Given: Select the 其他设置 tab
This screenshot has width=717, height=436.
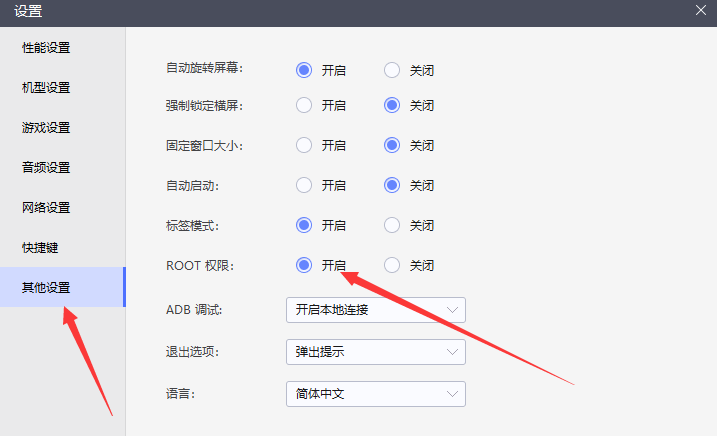Looking at the screenshot, I should click(x=47, y=288).
